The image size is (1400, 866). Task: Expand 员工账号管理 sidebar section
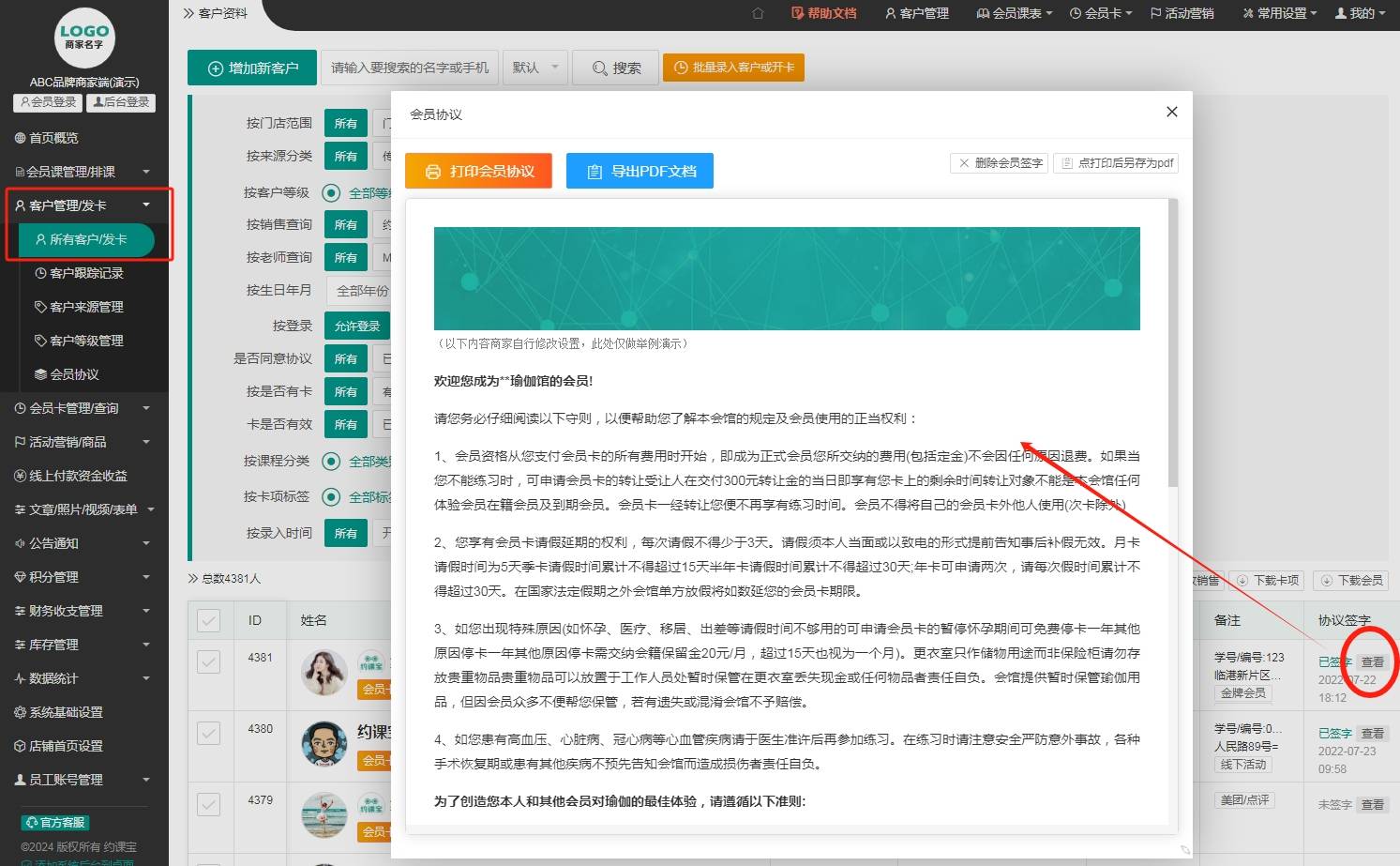(x=84, y=780)
